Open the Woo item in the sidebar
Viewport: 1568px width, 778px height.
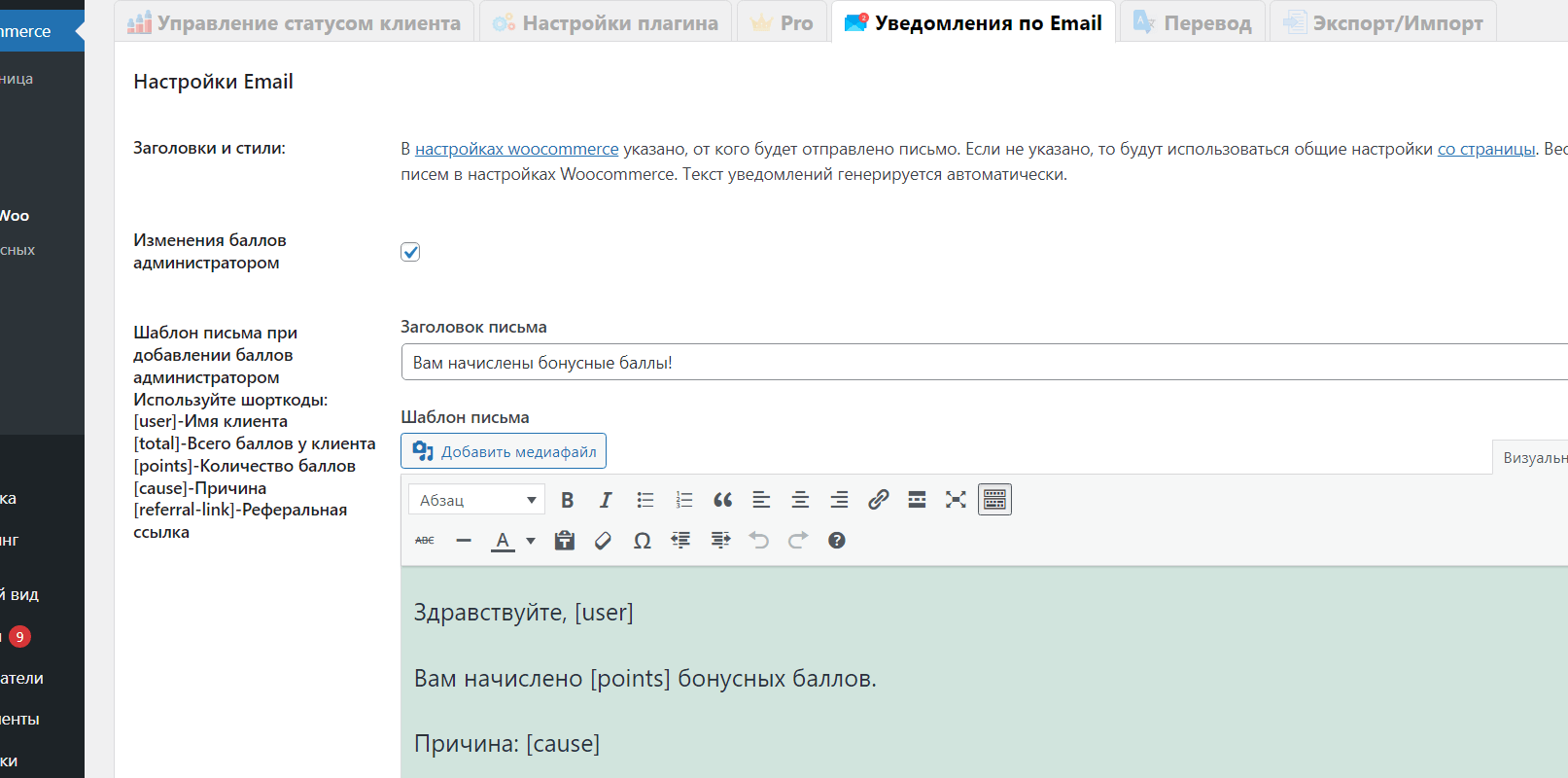(x=15, y=216)
